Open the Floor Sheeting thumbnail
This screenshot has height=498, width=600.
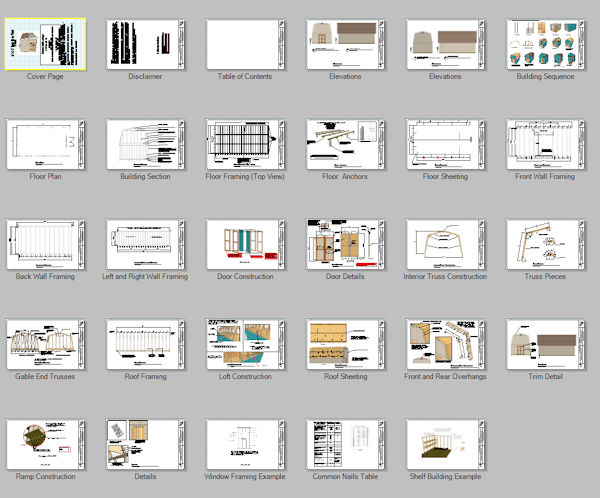click(x=445, y=144)
